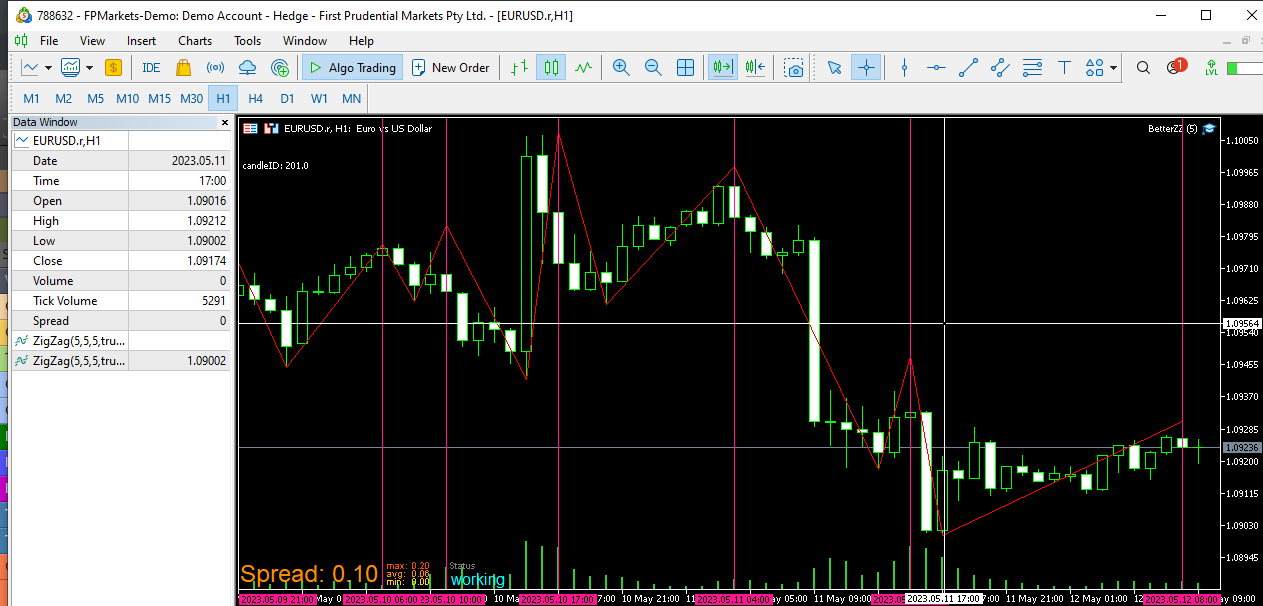
Task: Click the Spread: 0.10 chart label
Action: coord(309,574)
